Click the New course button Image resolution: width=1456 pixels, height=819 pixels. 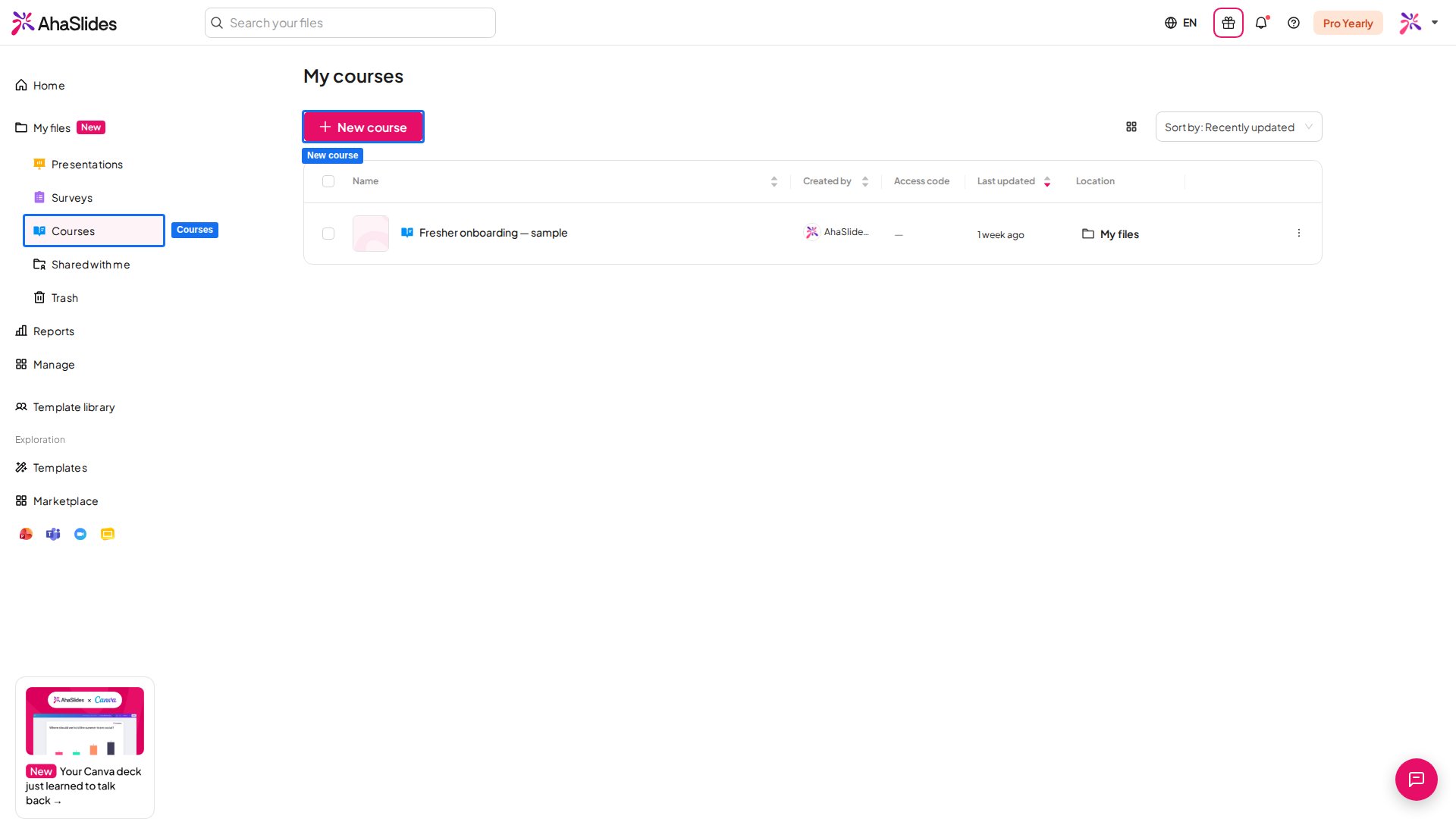[x=363, y=127]
